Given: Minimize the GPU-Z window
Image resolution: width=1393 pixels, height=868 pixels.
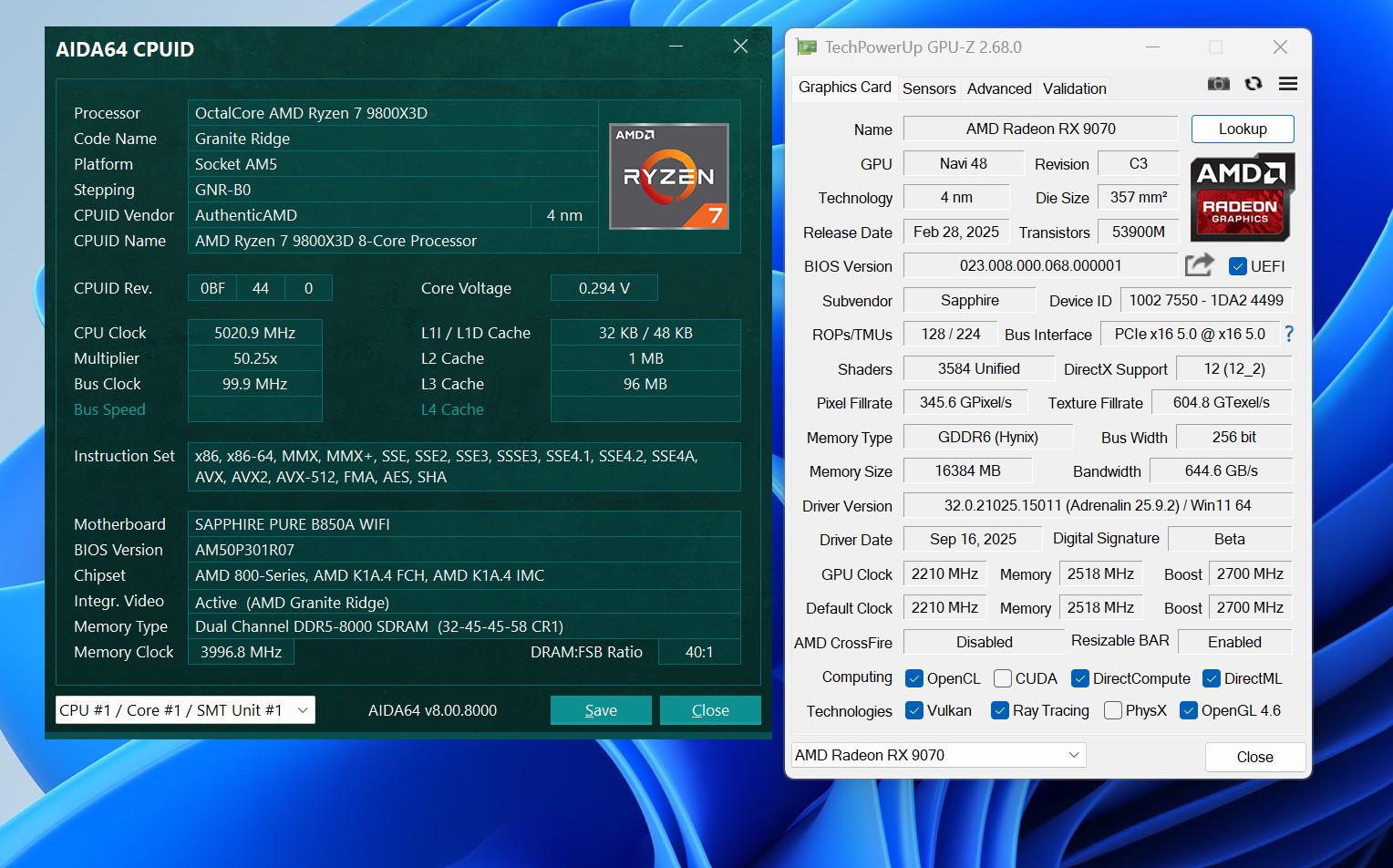Looking at the screenshot, I should click(1152, 47).
